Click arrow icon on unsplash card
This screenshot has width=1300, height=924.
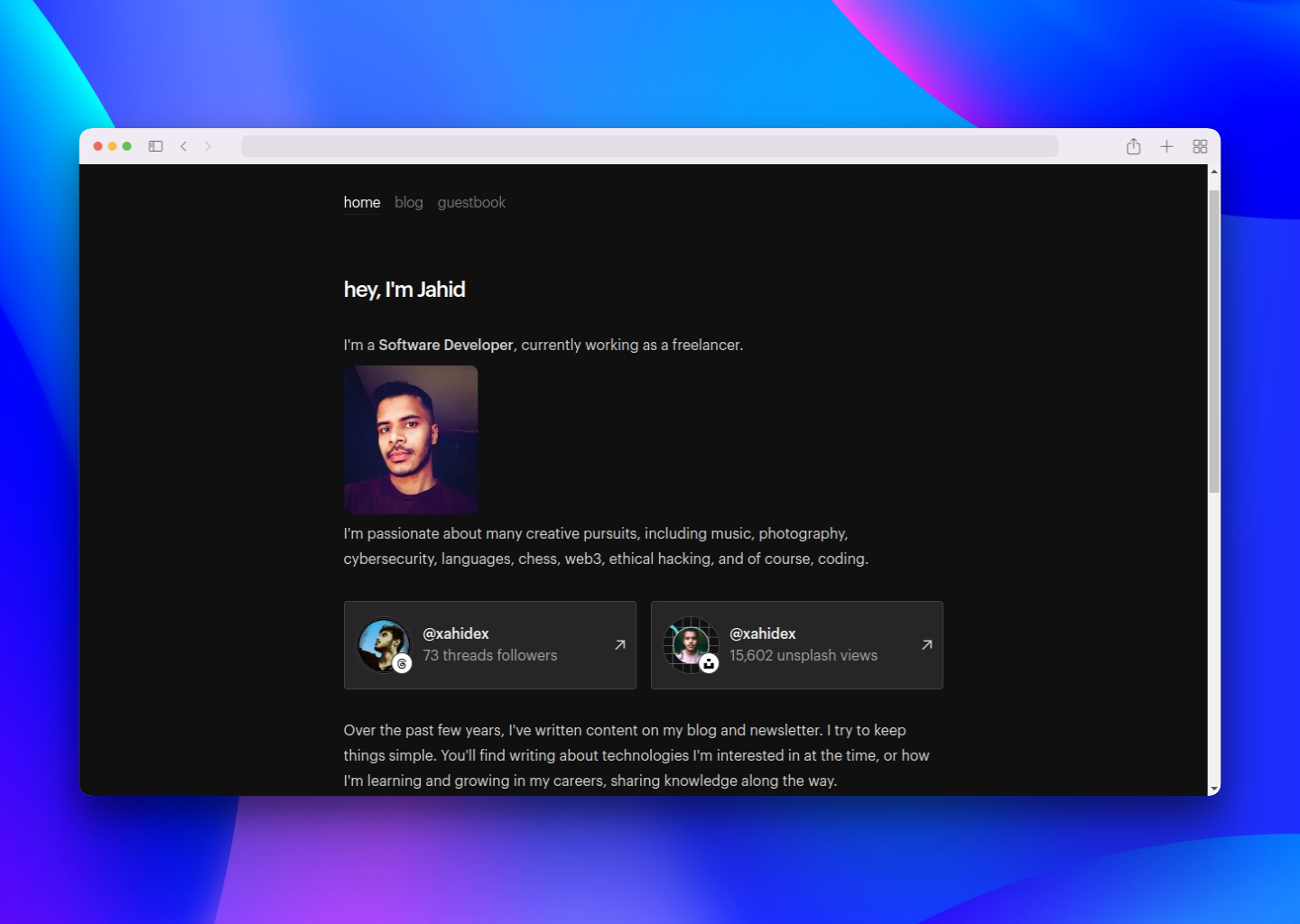927,644
